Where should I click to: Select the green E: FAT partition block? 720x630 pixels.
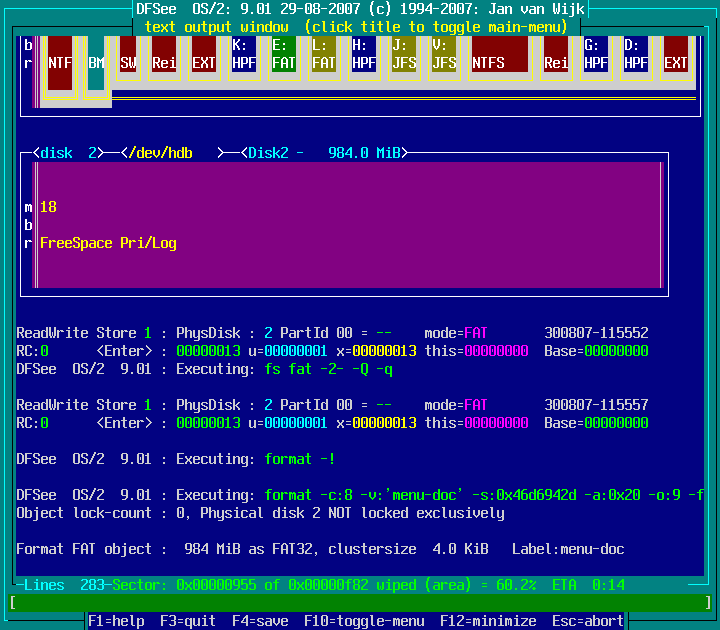click(284, 55)
